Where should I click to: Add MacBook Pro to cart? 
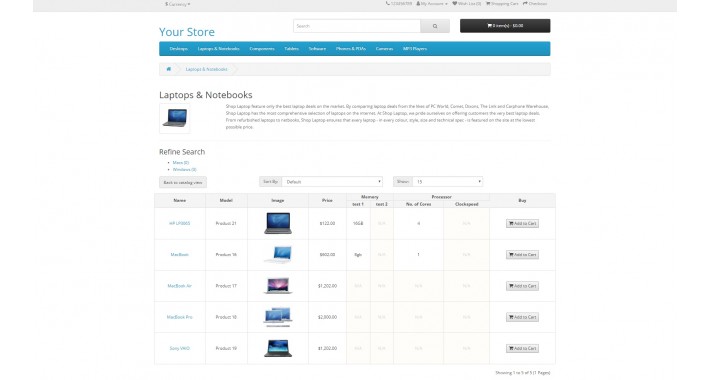(522, 317)
